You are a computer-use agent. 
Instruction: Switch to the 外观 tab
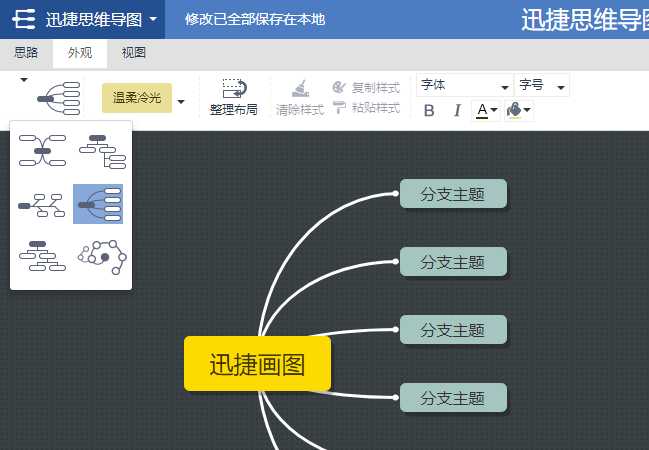pos(80,53)
